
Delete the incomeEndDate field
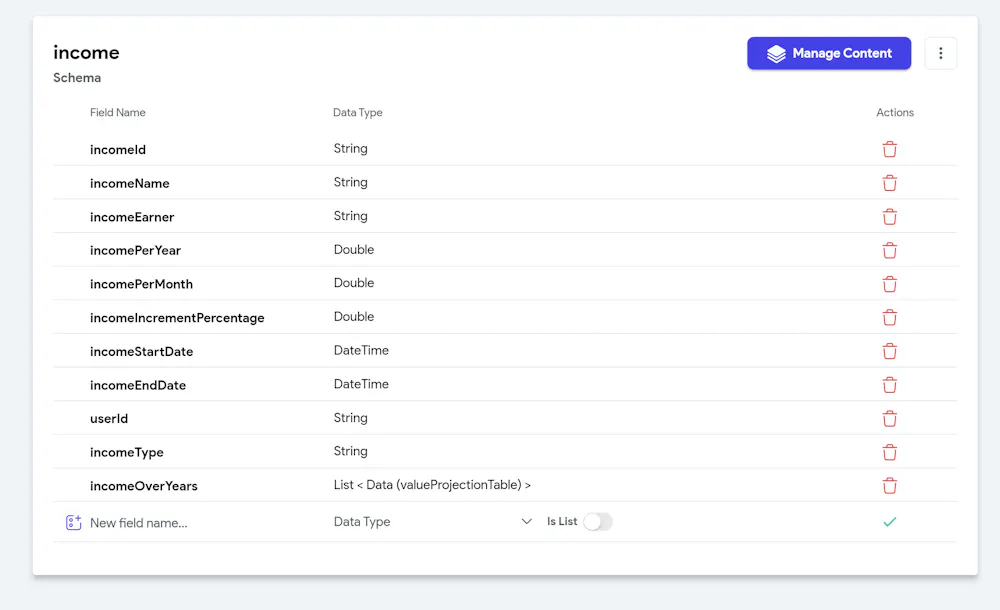click(889, 385)
